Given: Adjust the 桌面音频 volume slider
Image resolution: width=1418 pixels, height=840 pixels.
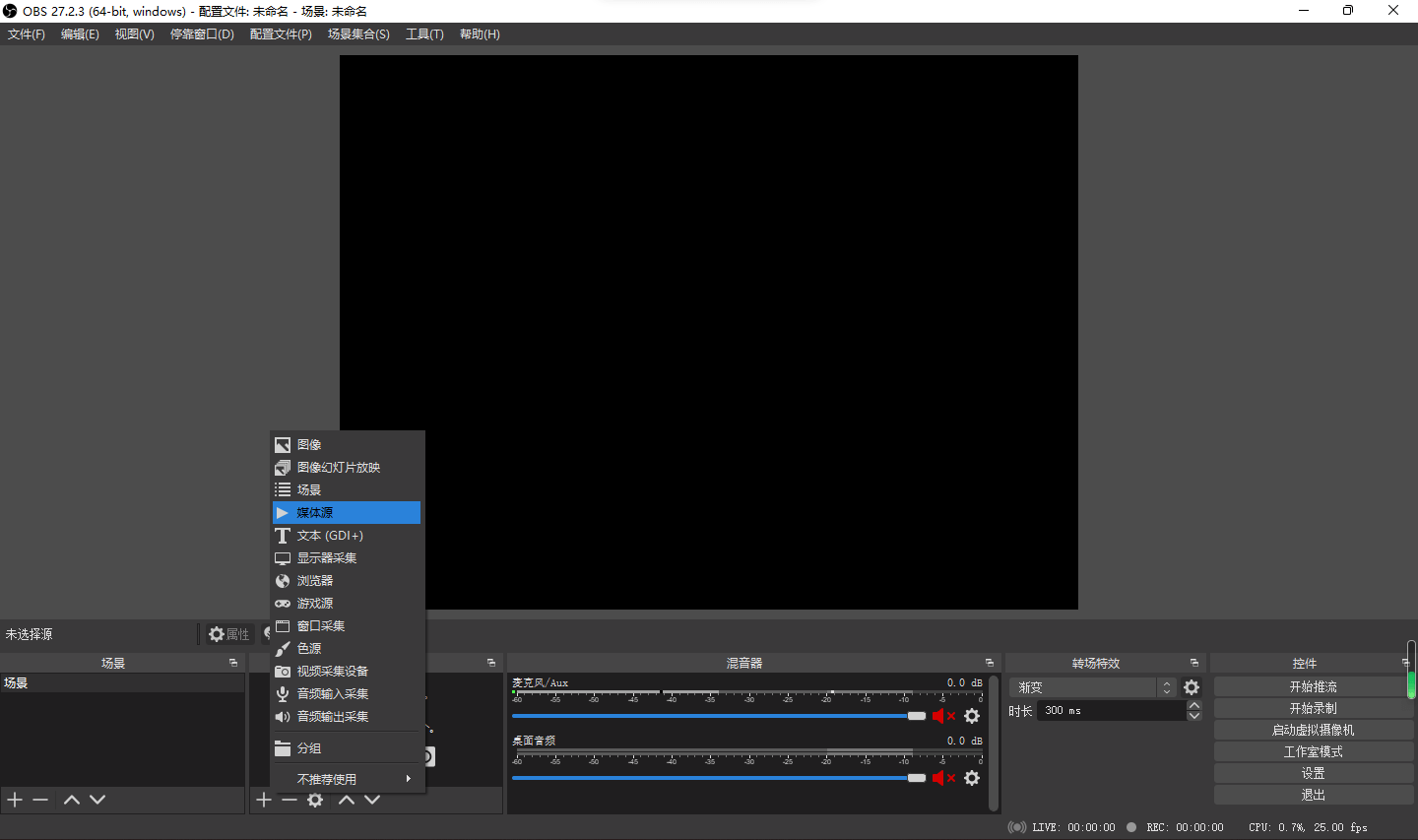Looking at the screenshot, I should (x=719, y=778).
